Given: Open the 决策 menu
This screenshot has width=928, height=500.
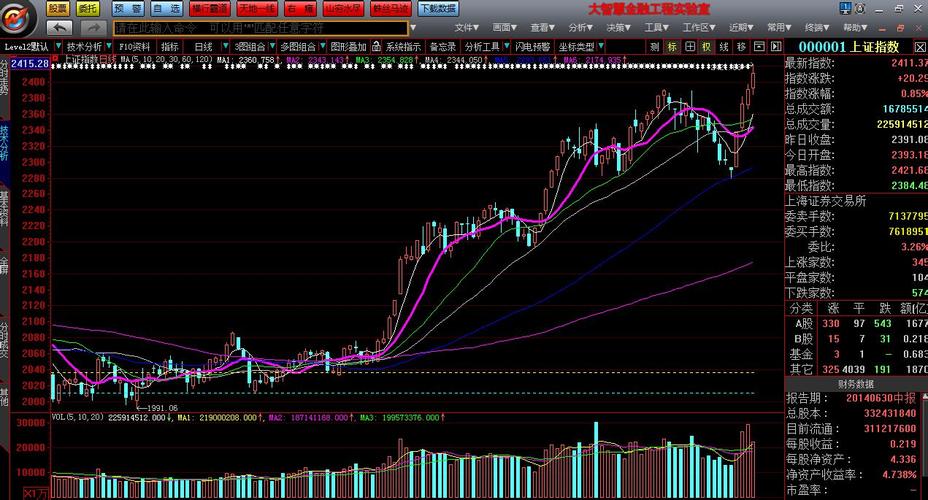Looking at the screenshot, I should [x=618, y=28].
